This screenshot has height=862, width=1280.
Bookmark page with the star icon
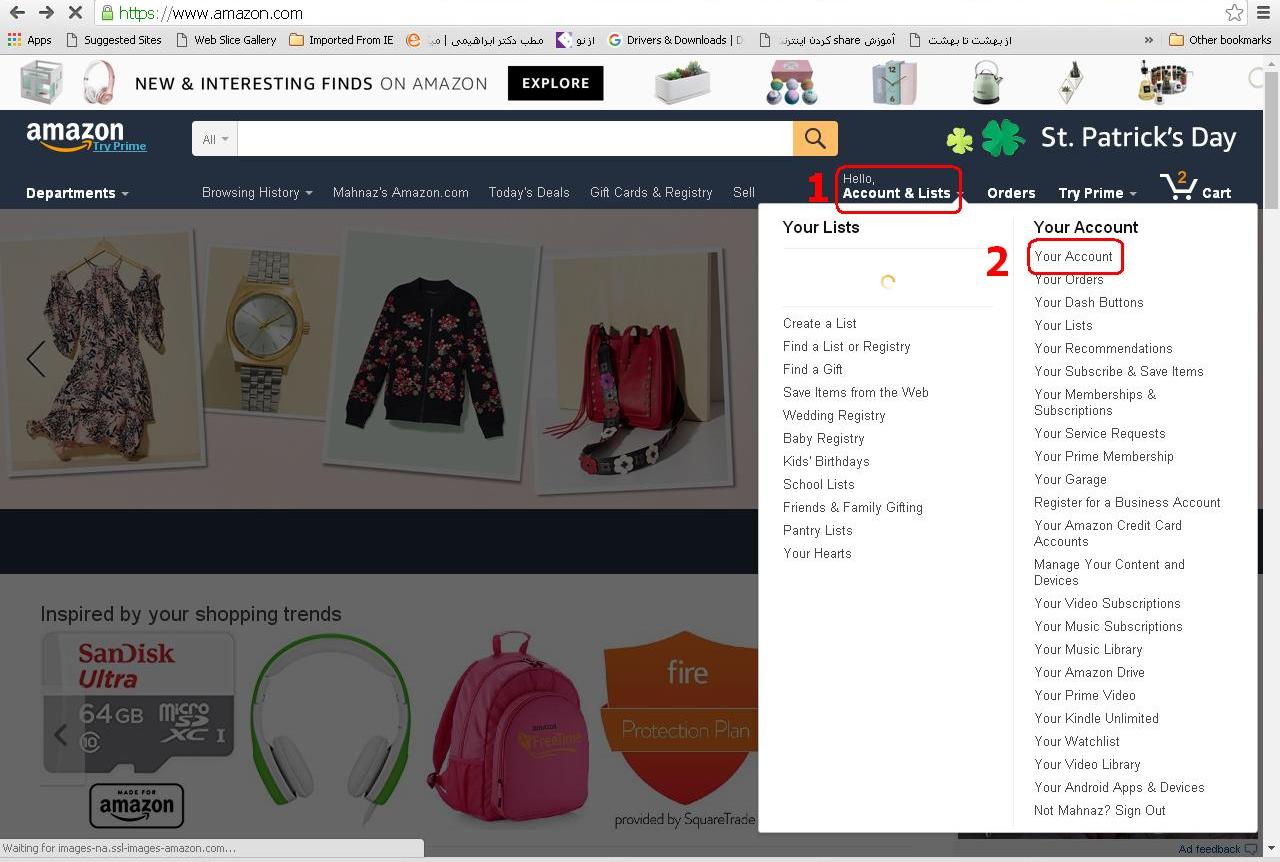point(1235,13)
